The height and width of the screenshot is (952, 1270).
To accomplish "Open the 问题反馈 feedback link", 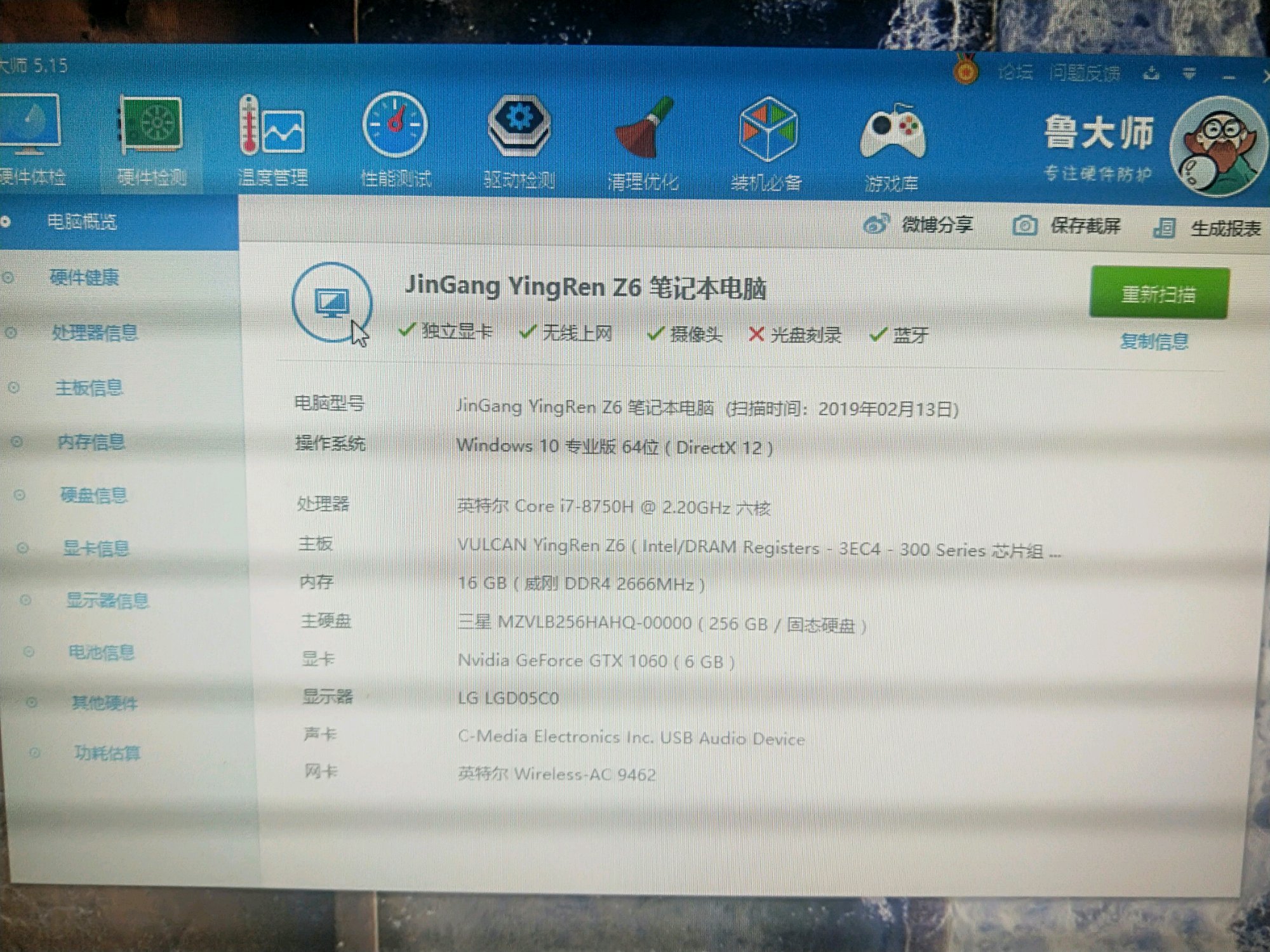I will point(1085,74).
